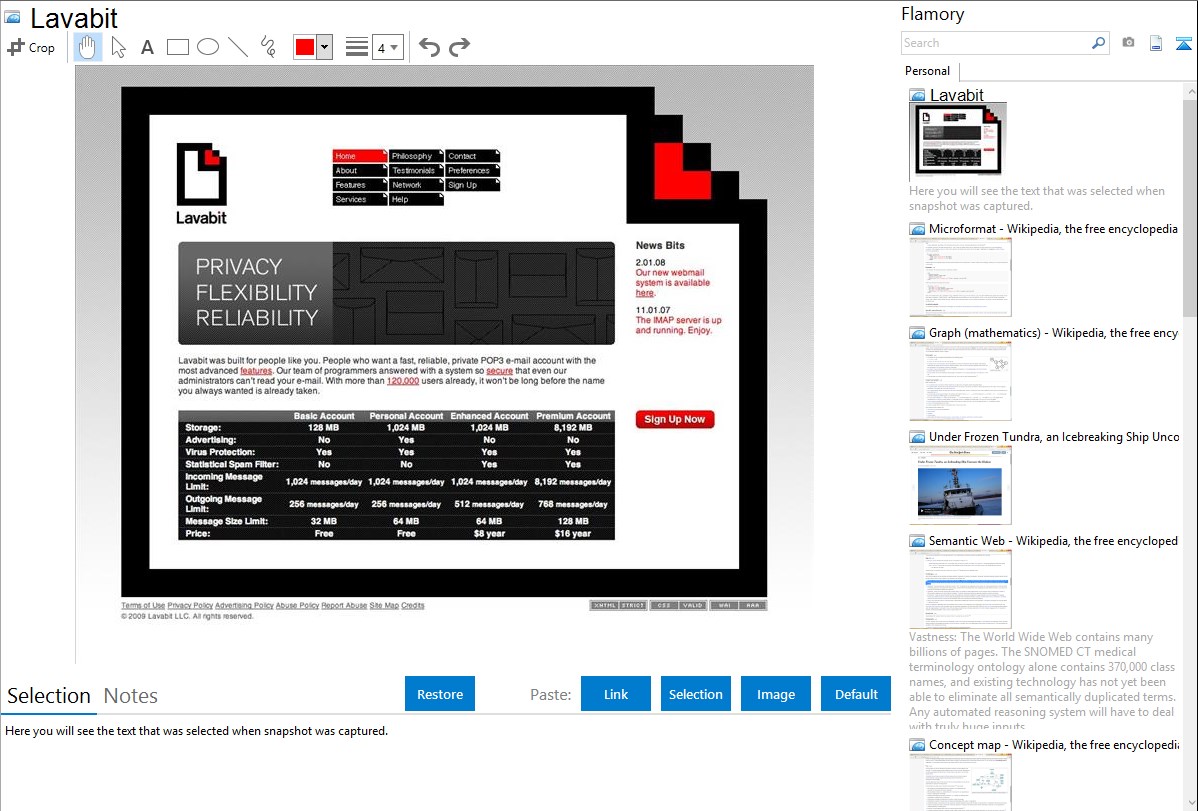This screenshot has height=811, width=1198.
Task: Click the icon beside Graph (mathematics) title
Action: [917, 333]
